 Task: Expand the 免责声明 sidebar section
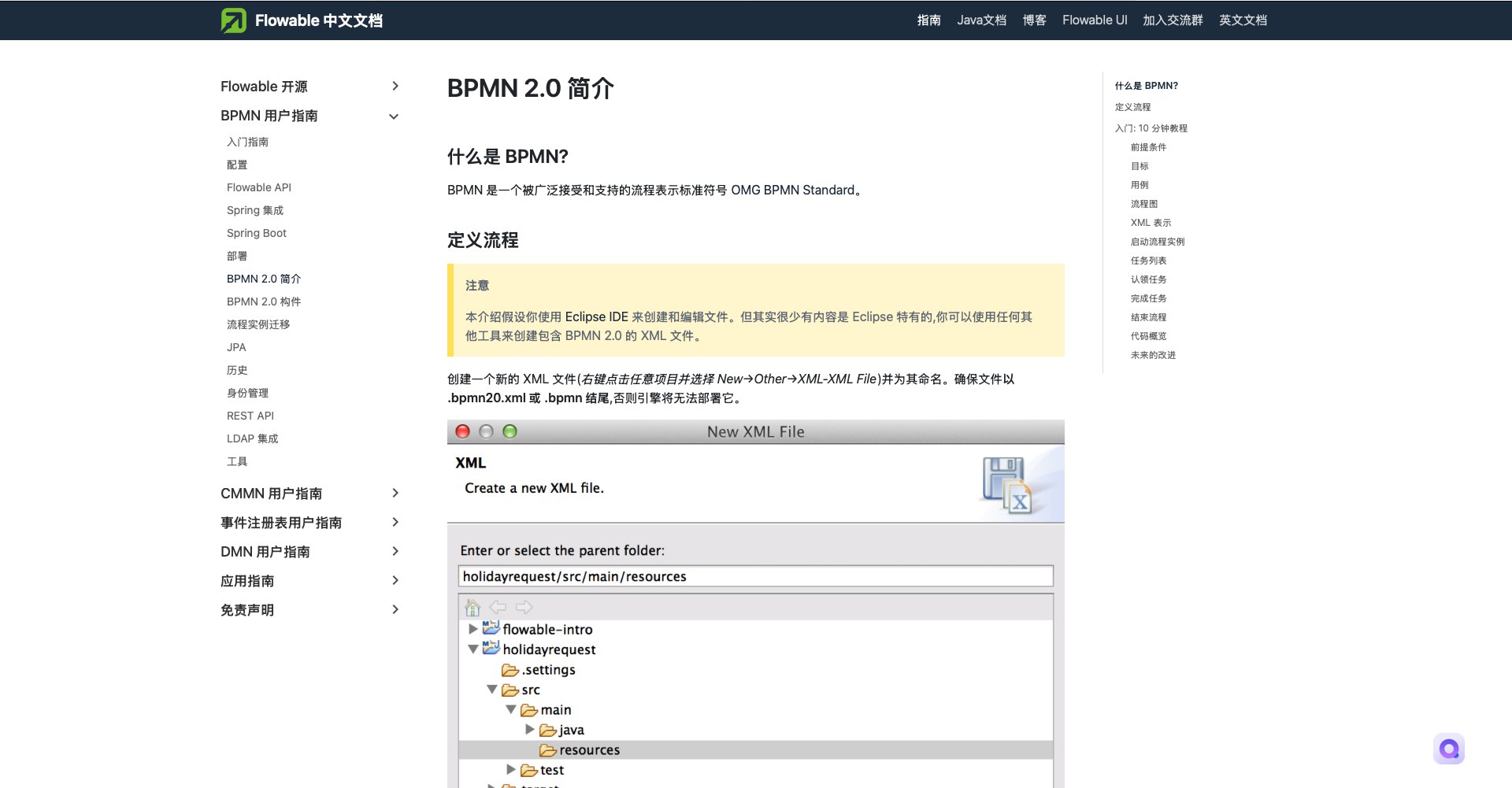coord(395,609)
